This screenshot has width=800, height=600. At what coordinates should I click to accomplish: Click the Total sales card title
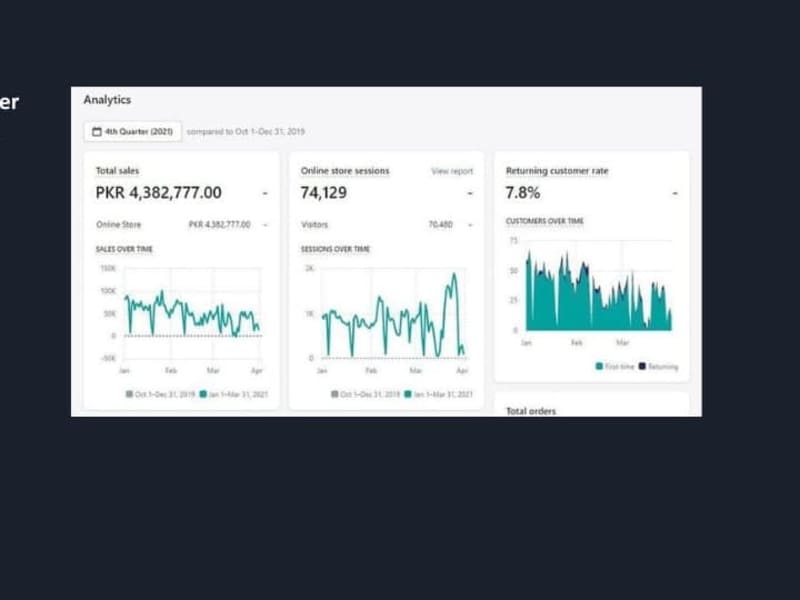117,171
